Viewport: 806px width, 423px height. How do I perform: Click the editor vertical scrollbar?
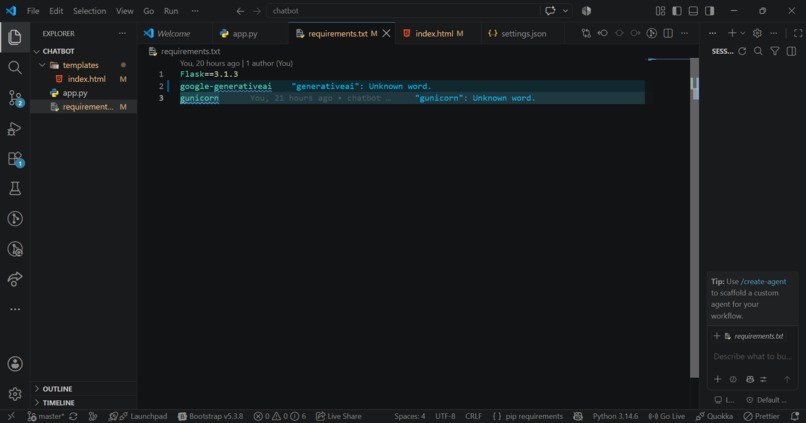click(x=694, y=218)
